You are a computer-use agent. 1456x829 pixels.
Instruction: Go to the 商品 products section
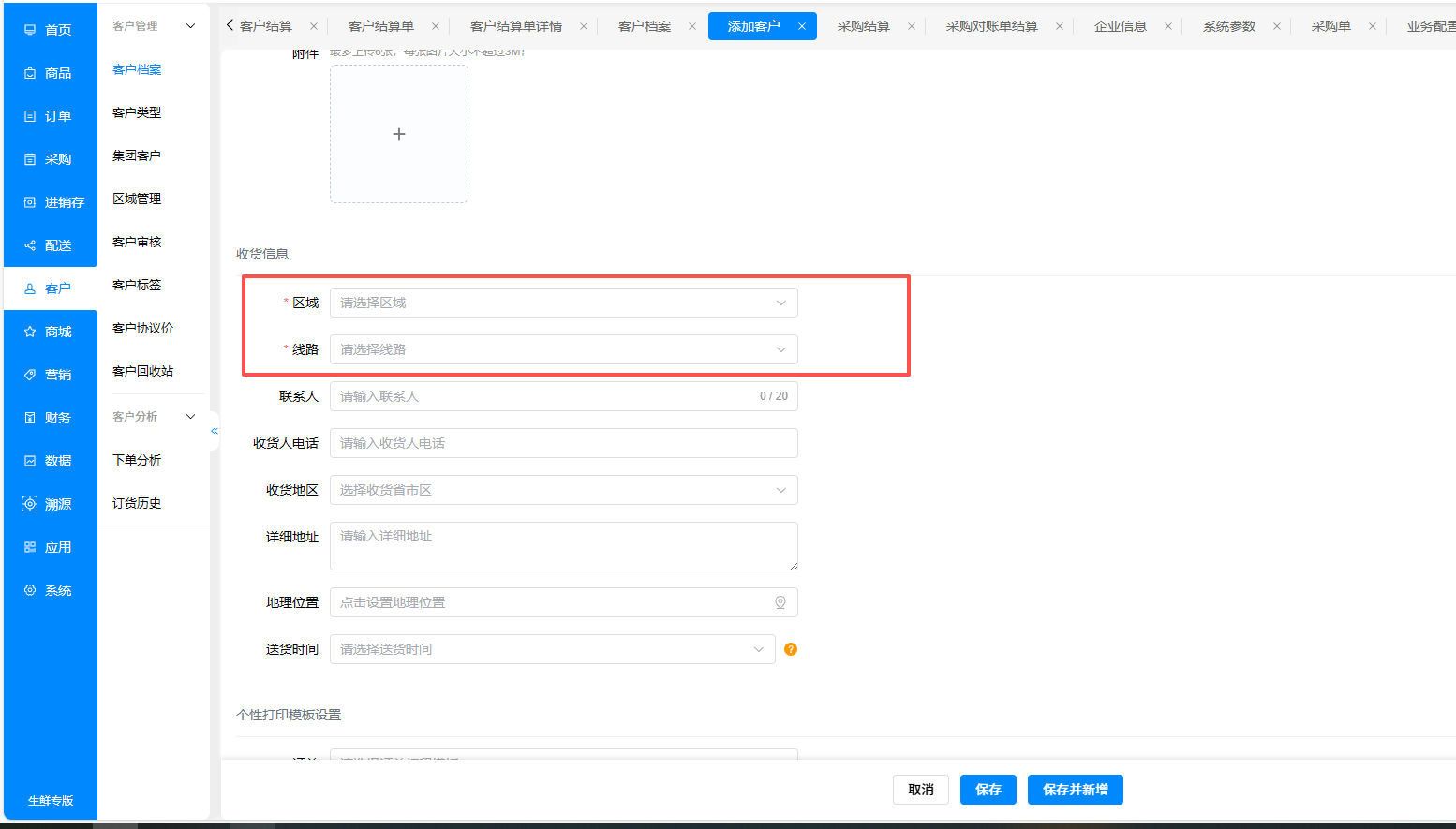click(50, 73)
